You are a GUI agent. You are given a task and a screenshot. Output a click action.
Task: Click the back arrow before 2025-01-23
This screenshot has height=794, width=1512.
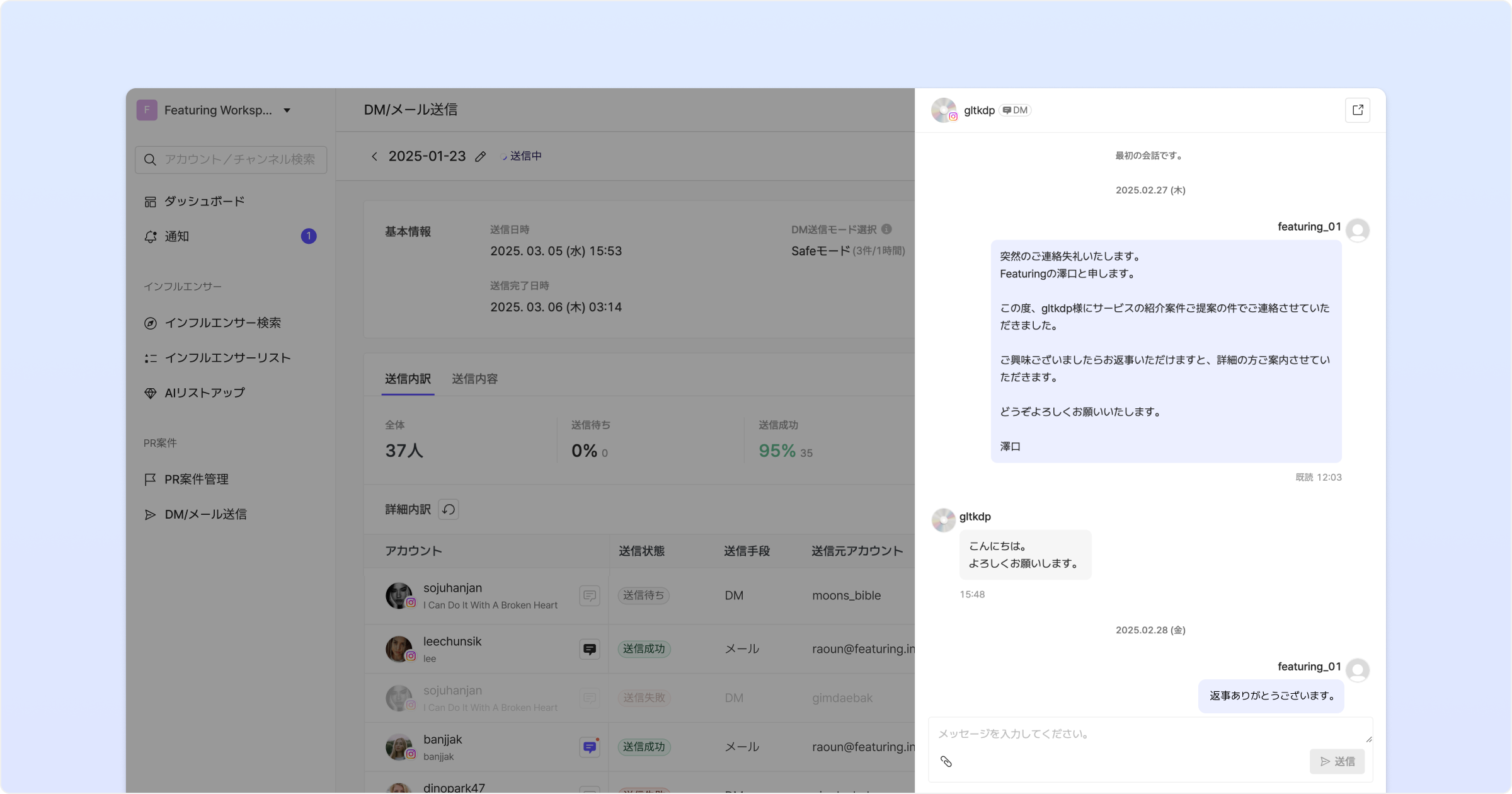(x=374, y=156)
